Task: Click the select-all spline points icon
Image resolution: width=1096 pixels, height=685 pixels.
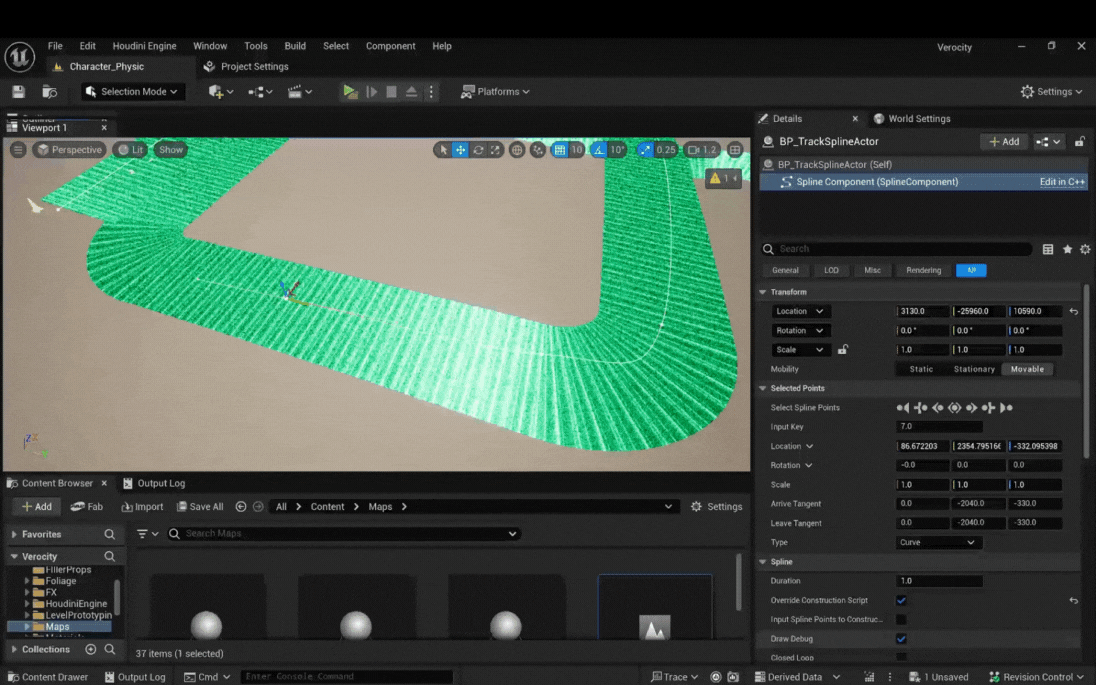Action: (x=954, y=408)
